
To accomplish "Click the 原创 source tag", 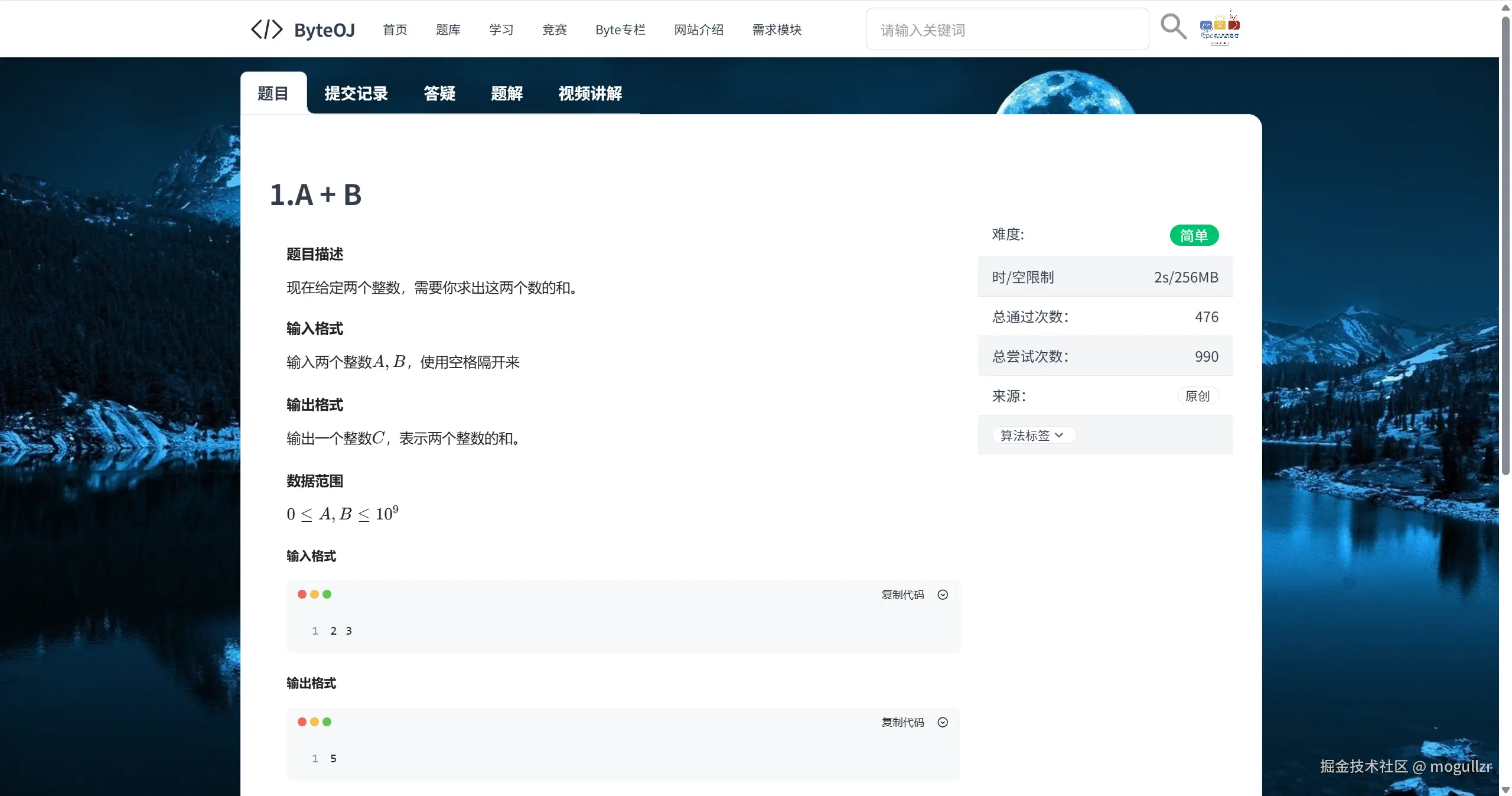I will 1197,396.
